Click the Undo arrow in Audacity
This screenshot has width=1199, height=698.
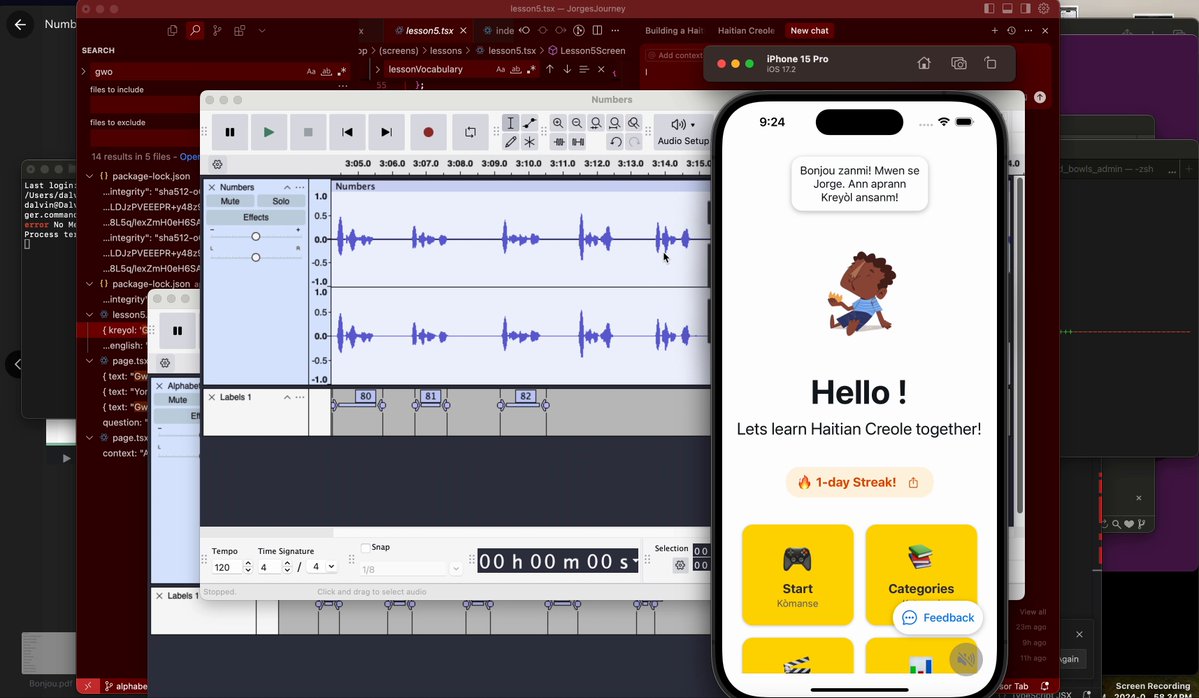point(615,141)
